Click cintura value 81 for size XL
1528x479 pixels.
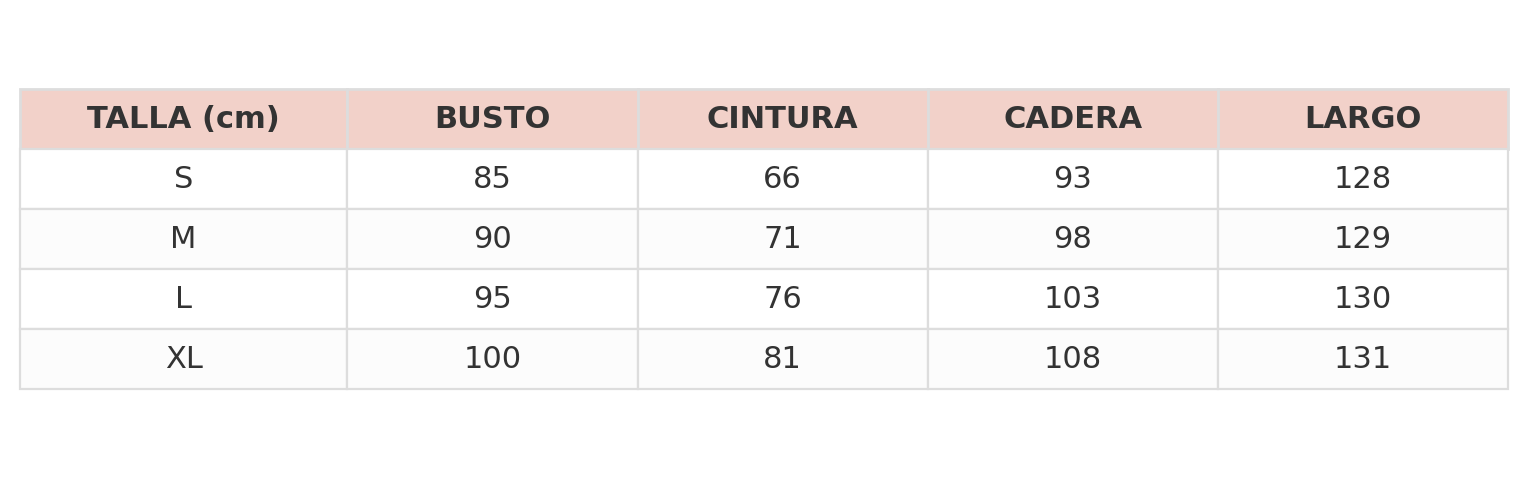pyautogui.click(x=782, y=359)
